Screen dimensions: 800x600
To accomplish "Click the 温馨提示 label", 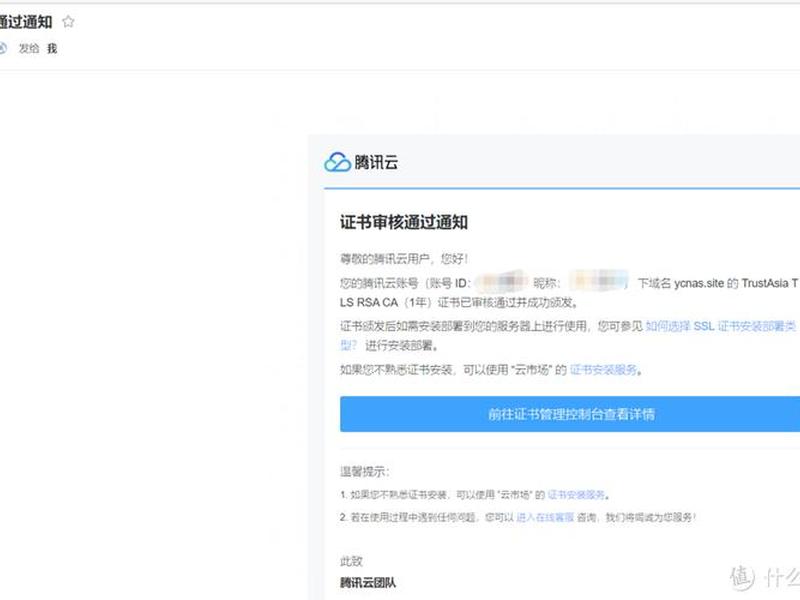I will coord(364,471).
